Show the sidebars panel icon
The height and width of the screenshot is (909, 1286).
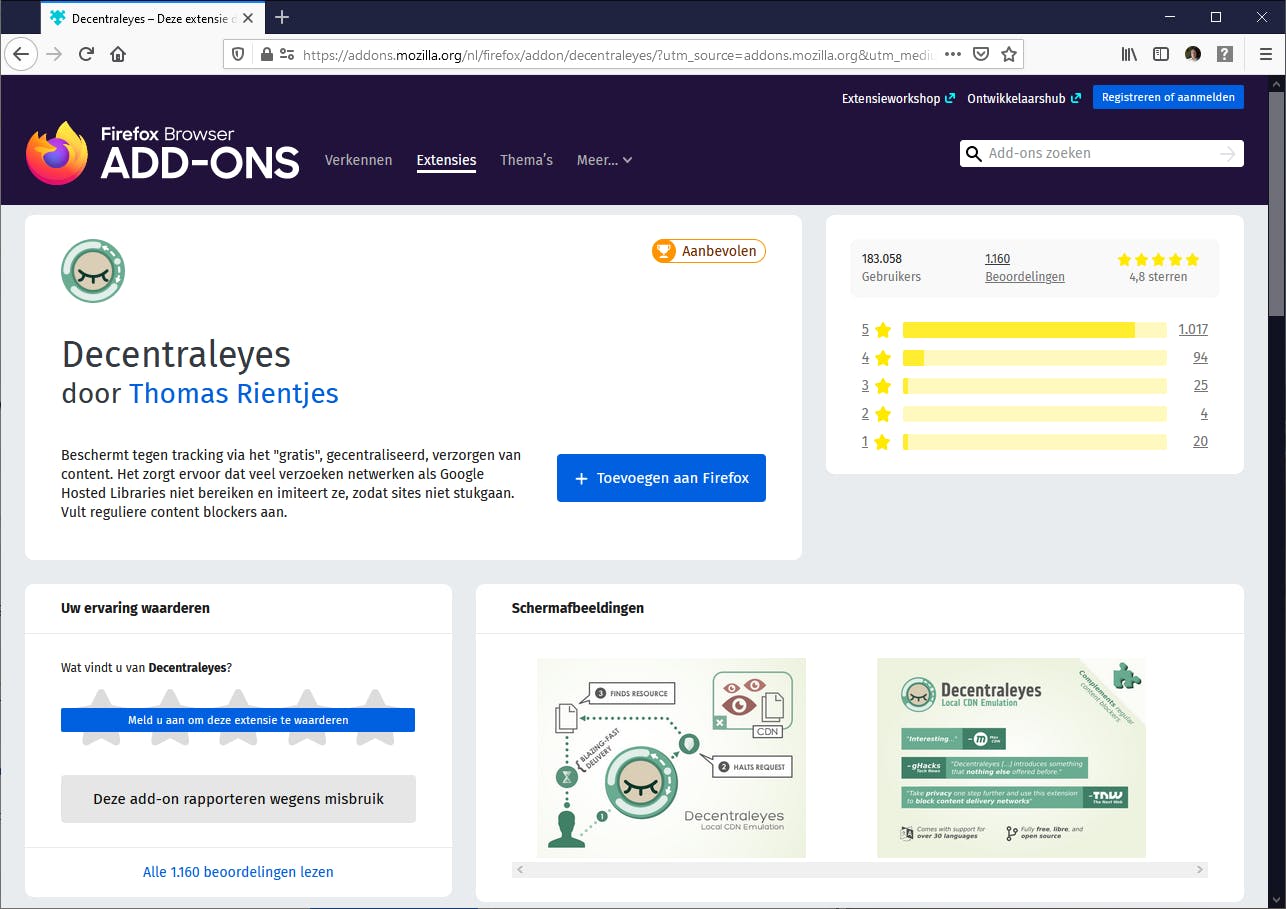tap(1161, 54)
